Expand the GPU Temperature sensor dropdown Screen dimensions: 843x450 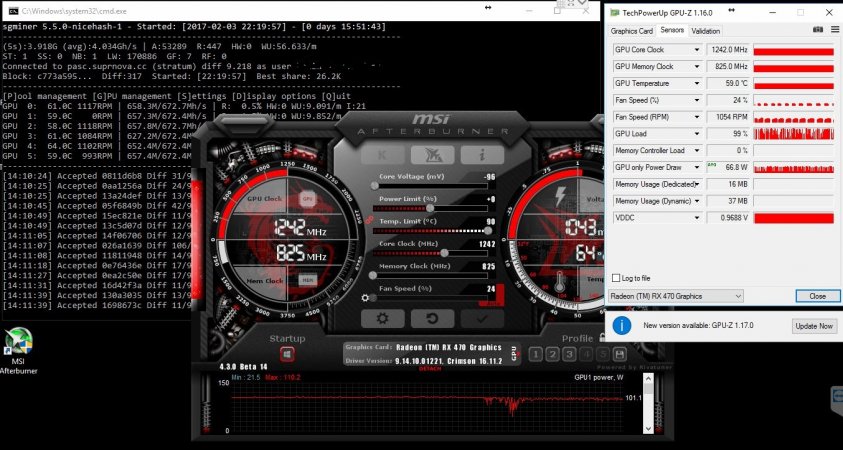[697, 83]
